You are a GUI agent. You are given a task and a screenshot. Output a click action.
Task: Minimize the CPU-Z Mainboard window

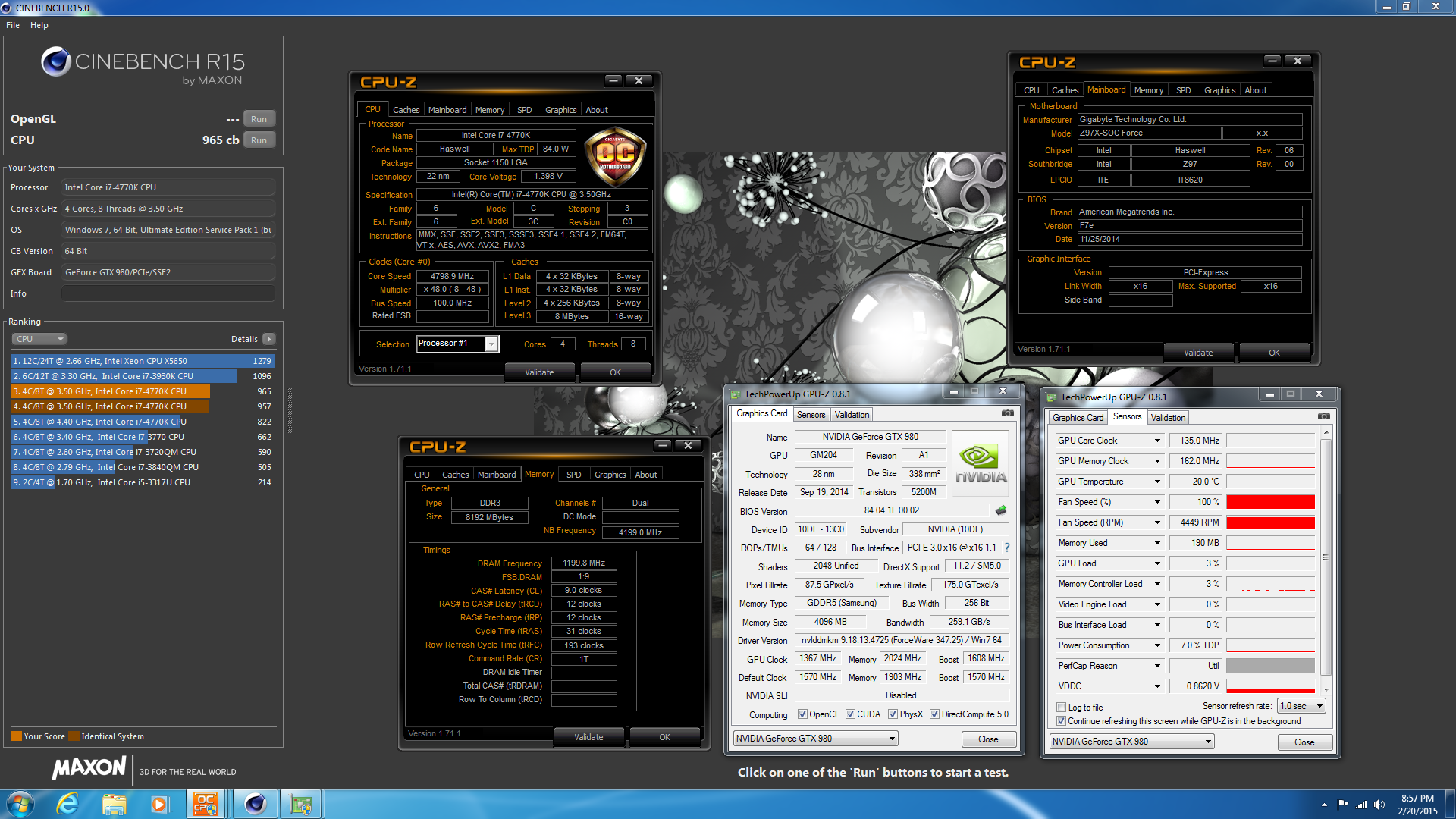1272,61
